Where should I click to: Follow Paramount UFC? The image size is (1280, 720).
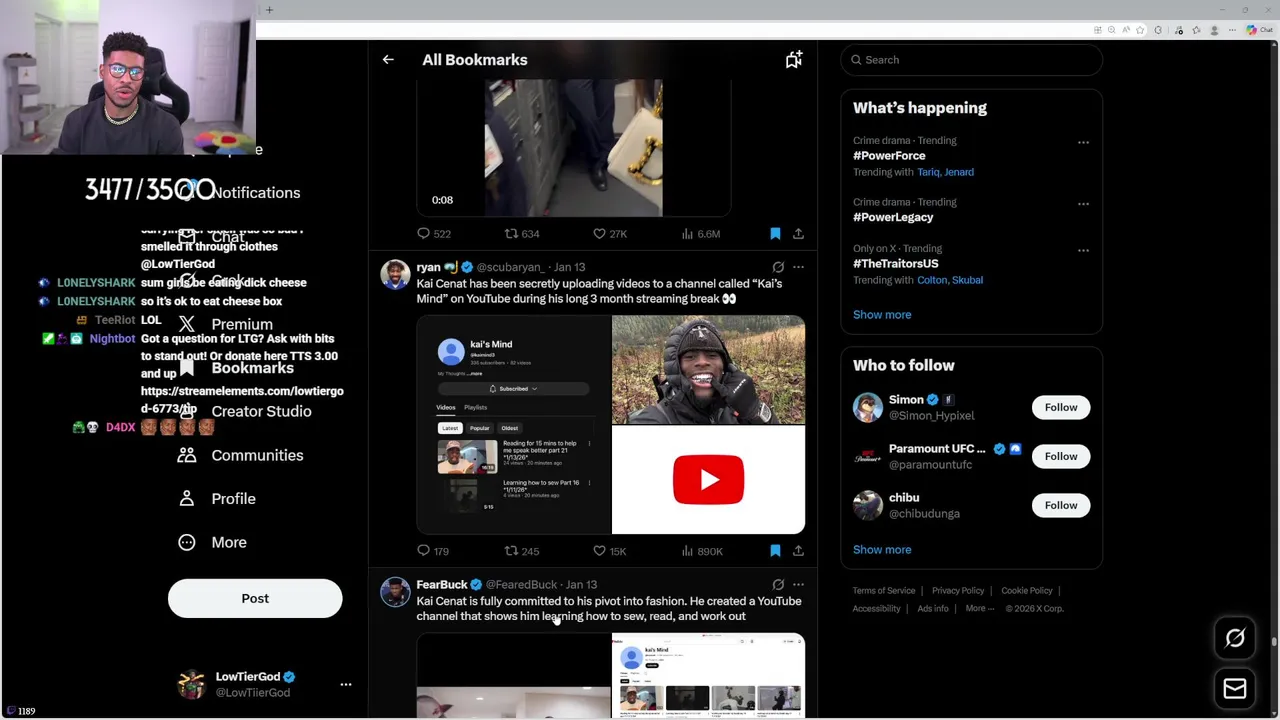(x=1061, y=456)
